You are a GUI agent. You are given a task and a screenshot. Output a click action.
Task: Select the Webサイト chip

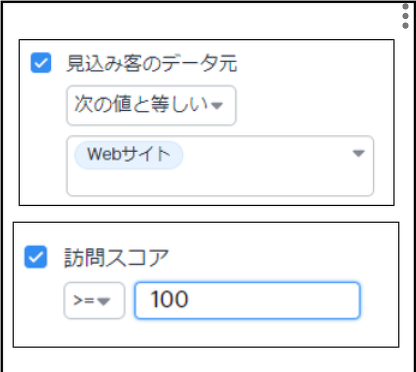[128, 155]
